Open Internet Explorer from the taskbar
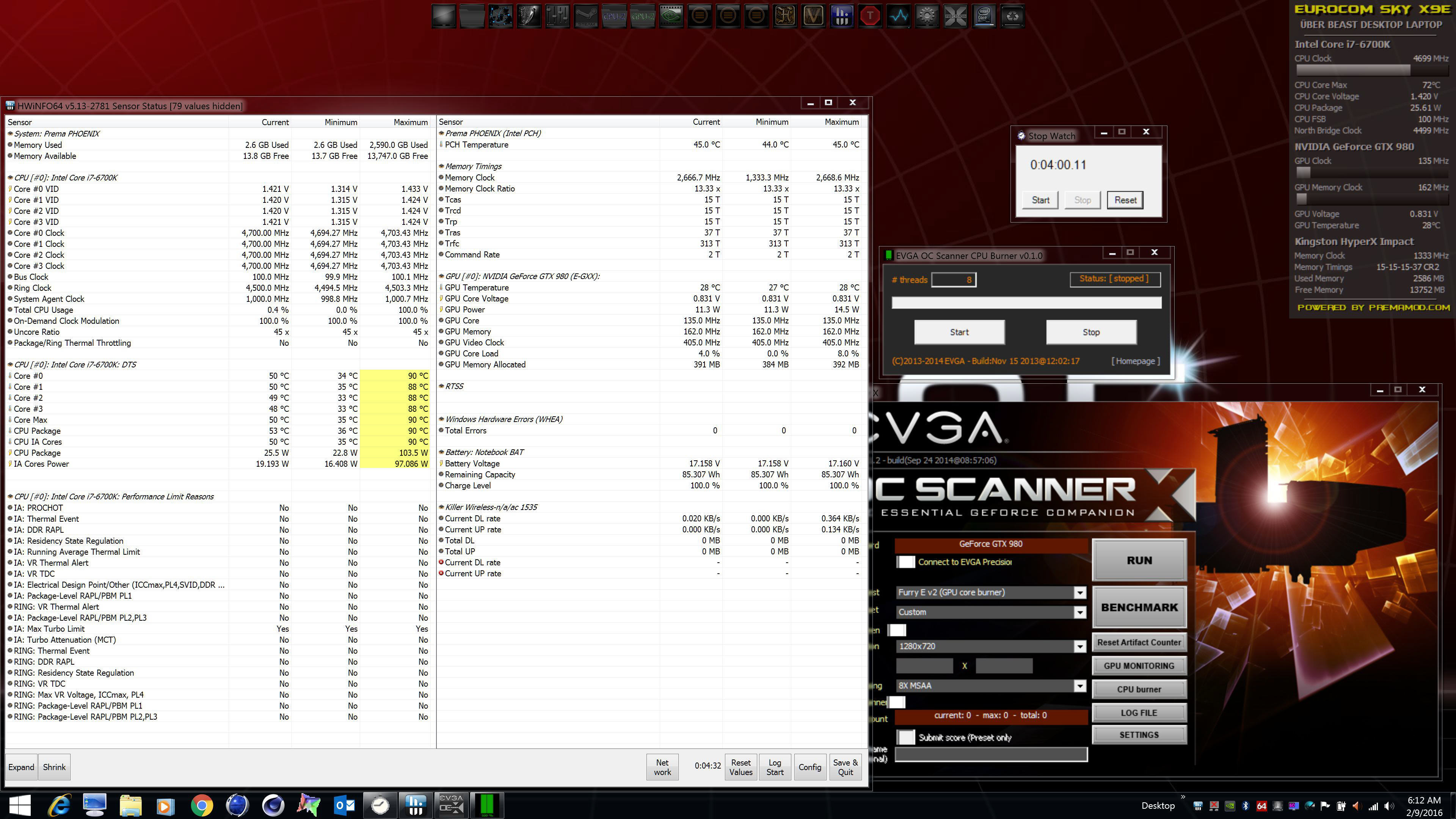 point(60,805)
